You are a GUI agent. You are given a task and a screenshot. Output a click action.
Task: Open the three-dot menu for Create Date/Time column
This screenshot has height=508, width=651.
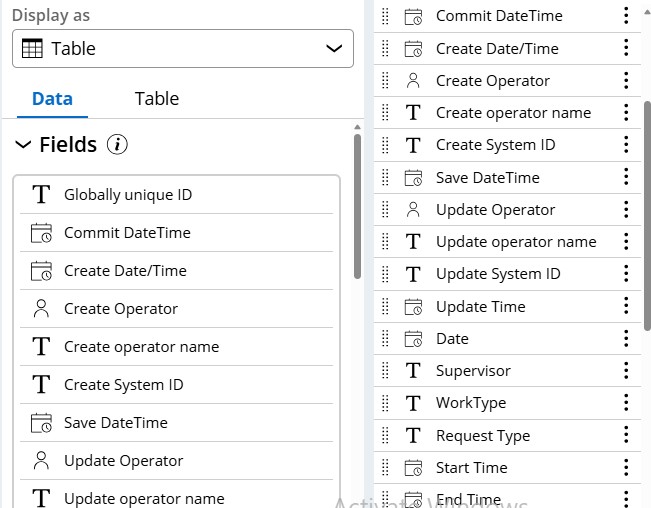click(x=626, y=48)
